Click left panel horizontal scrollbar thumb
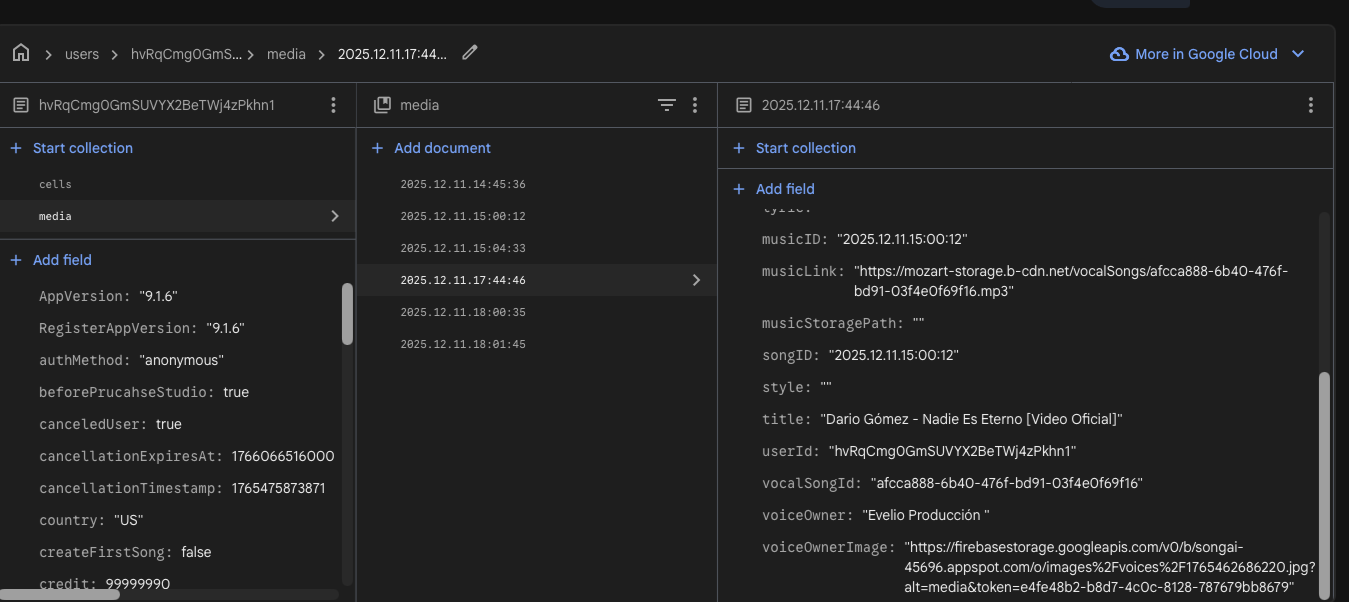Viewport: 1349px width, 602px height. click(60, 594)
